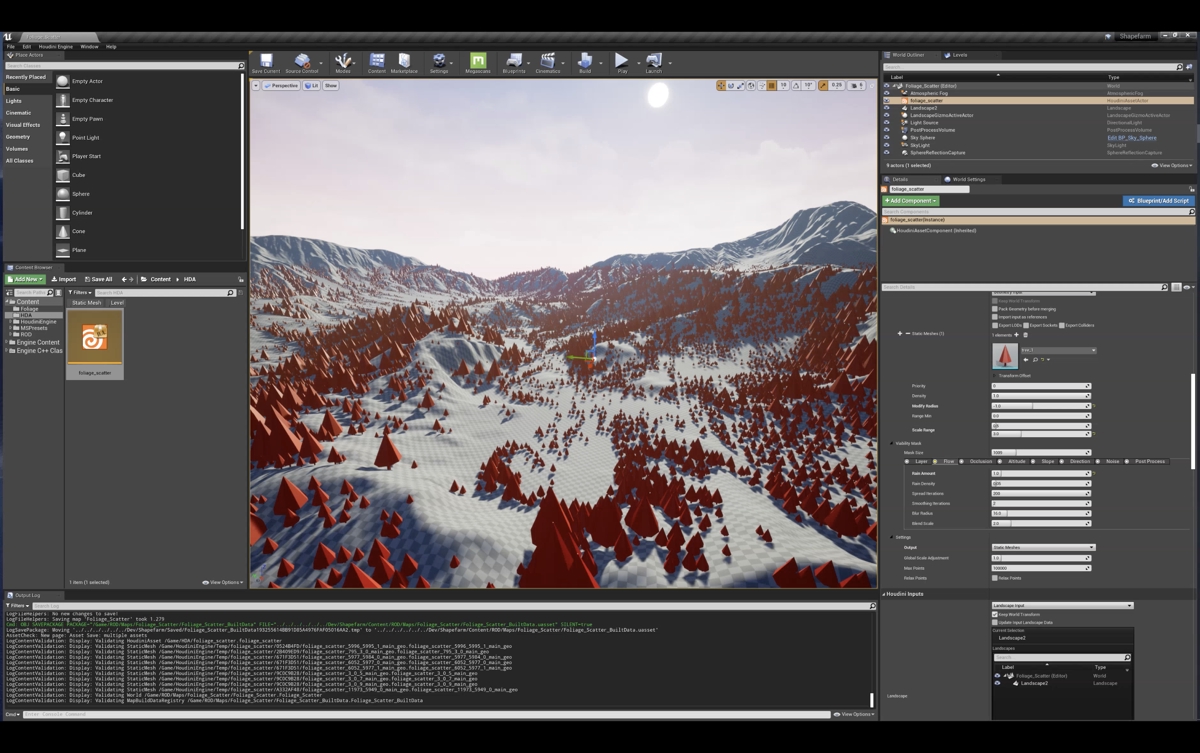This screenshot has height=753, width=1200.
Task: Click the Save Current toolbar icon
Action: click(266, 62)
